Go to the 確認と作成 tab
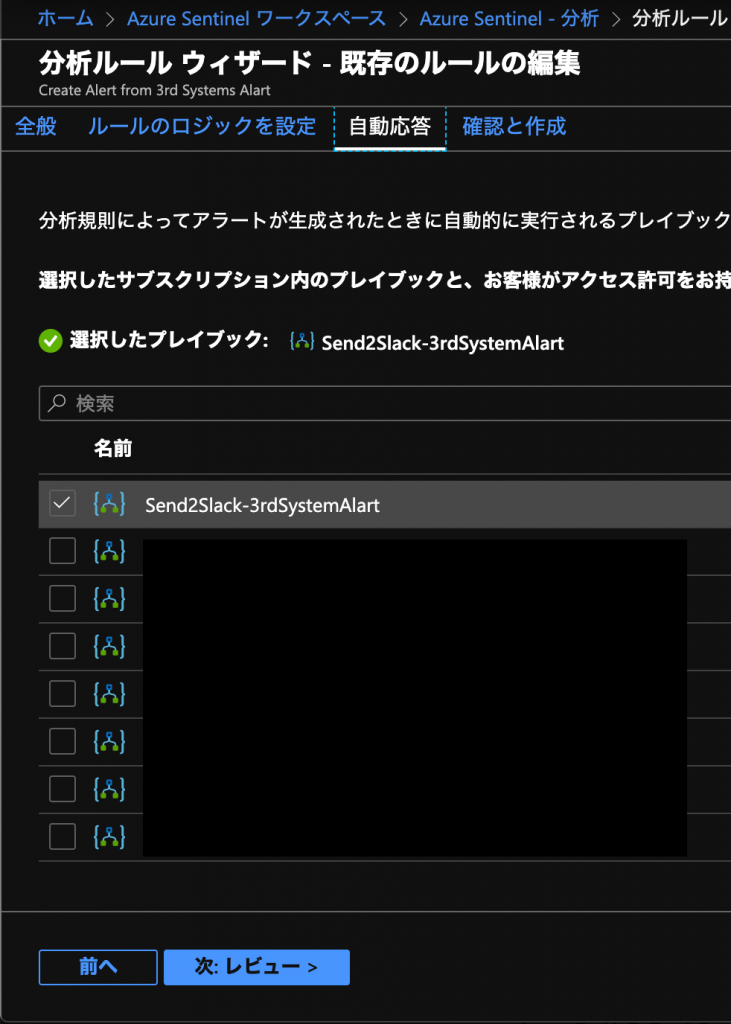Image resolution: width=731 pixels, height=1024 pixels. pyautogui.click(x=514, y=126)
